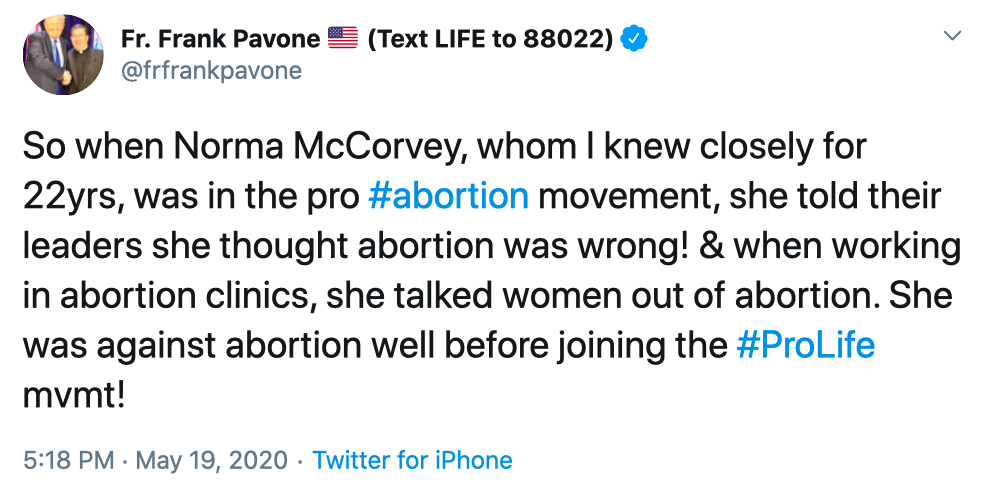Image resolution: width=986 pixels, height=485 pixels.
Task: Open the #abortion hashtag link
Action: pyautogui.click(x=447, y=195)
